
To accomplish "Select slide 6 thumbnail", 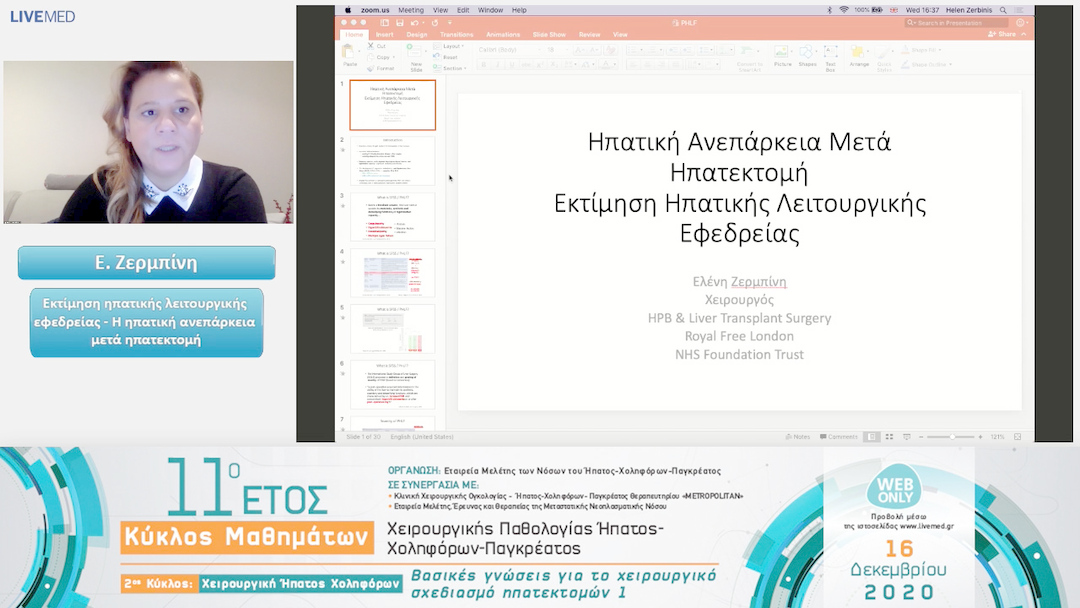I will 393,385.
